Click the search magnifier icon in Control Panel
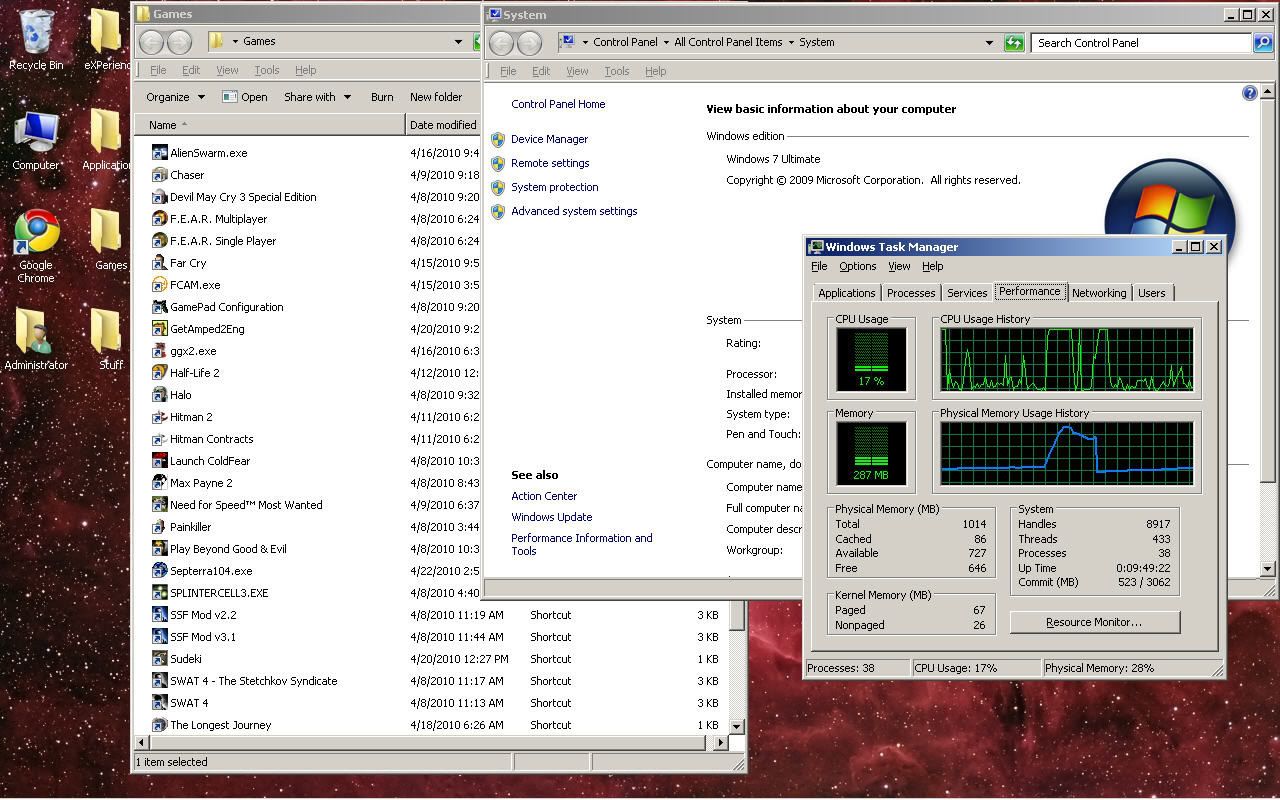The width and height of the screenshot is (1280, 800). click(x=1262, y=43)
